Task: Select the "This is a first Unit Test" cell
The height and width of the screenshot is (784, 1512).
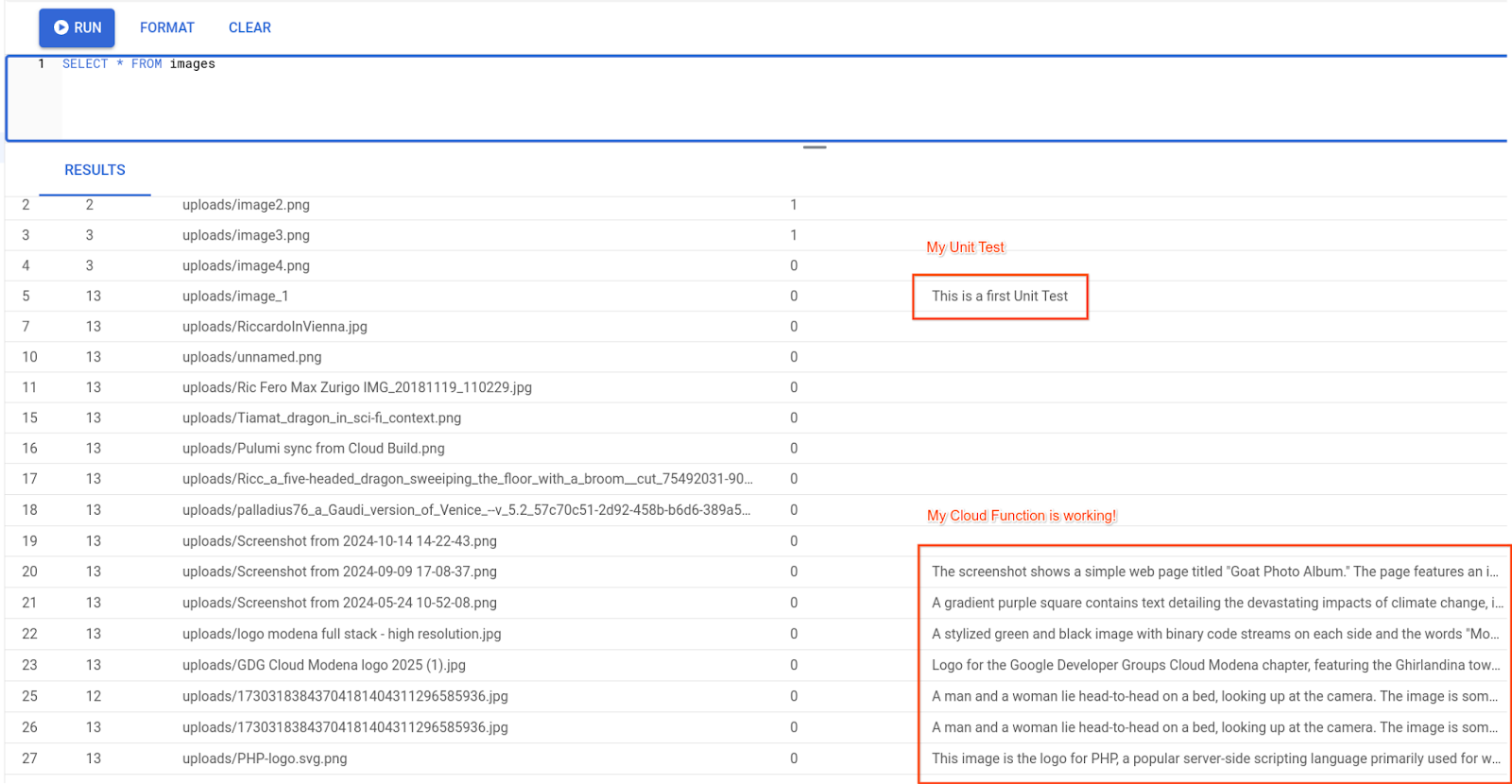Action: 1000,297
